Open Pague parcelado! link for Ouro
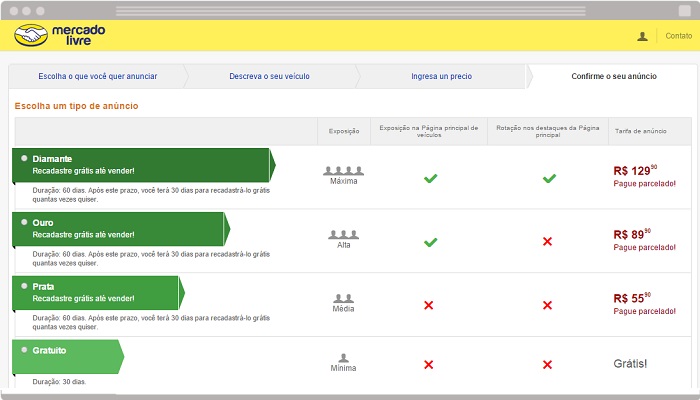 coord(645,247)
